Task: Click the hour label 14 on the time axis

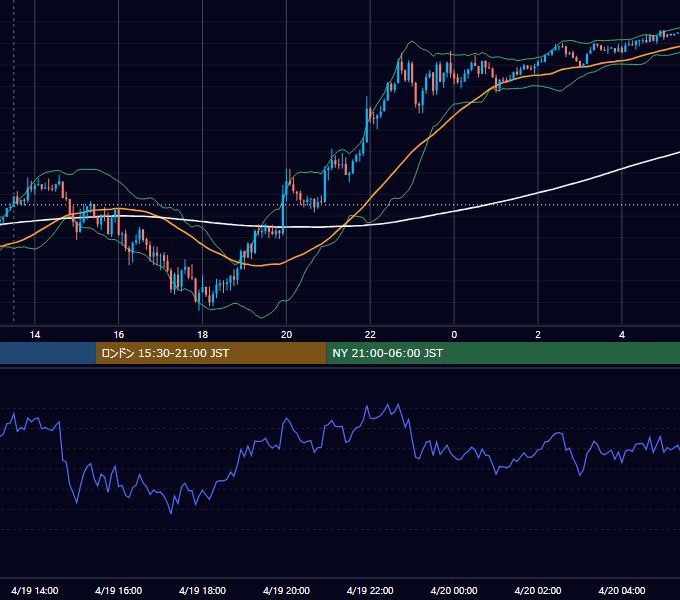Action: click(x=35, y=335)
